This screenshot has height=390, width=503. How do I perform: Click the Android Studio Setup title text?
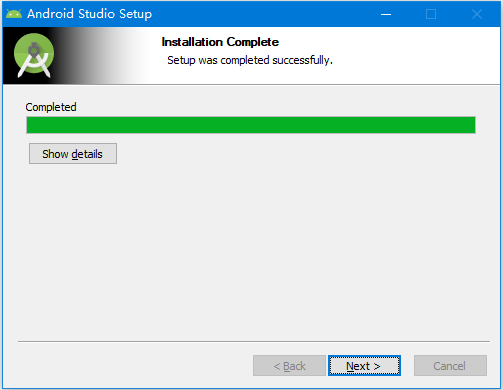click(89, 14)
